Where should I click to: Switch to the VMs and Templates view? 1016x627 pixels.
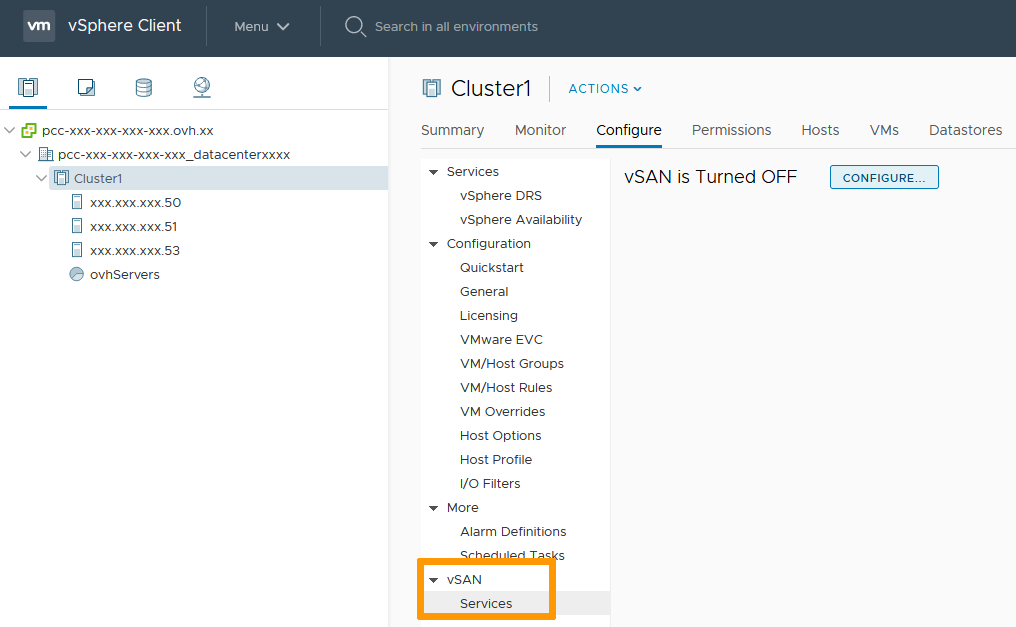tap(85, 88)
